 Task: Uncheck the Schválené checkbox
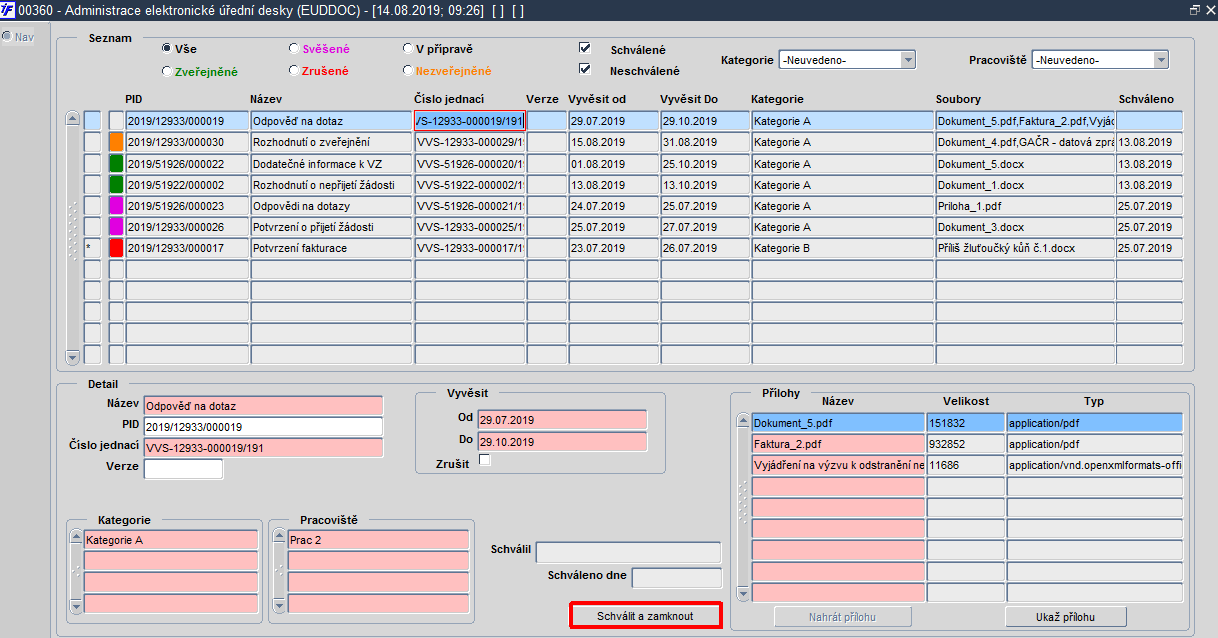[x=585, y=48]
